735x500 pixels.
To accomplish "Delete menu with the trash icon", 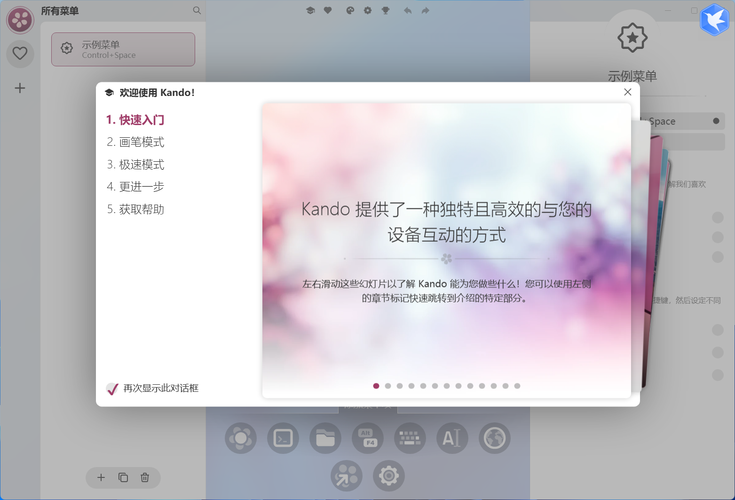I will [x=145, y=478].
